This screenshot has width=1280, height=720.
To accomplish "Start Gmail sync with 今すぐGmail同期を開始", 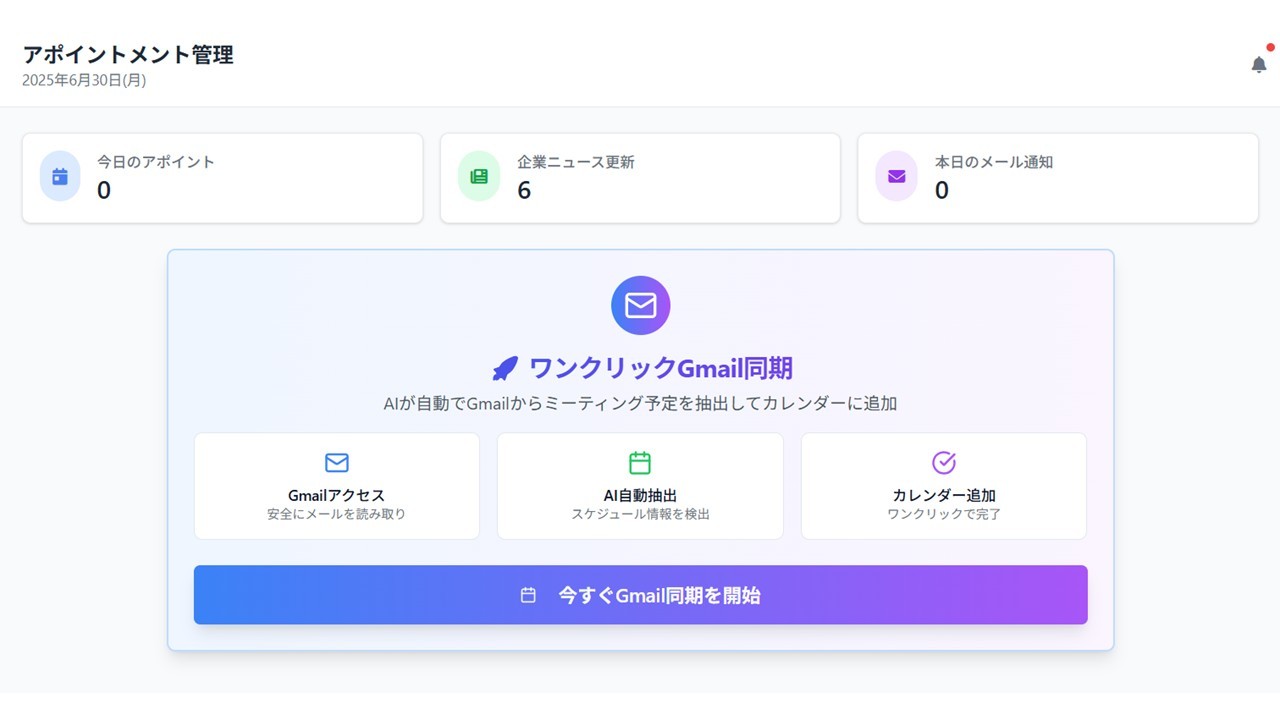I will pos(640,595).
